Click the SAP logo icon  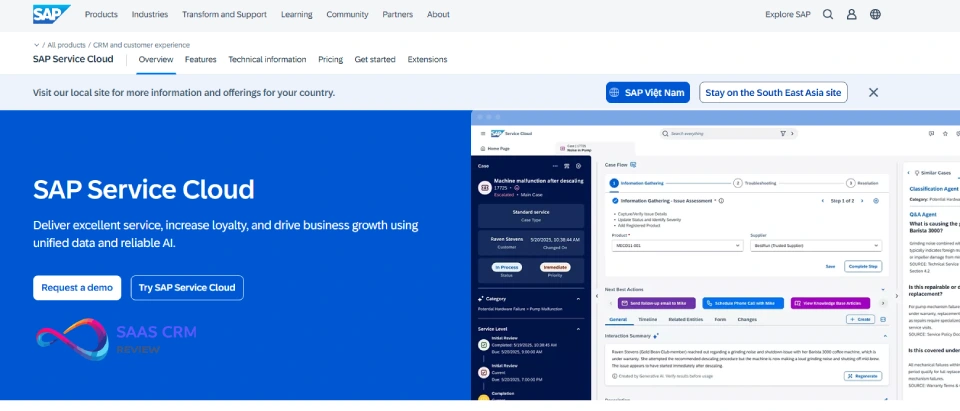(51, 14)
